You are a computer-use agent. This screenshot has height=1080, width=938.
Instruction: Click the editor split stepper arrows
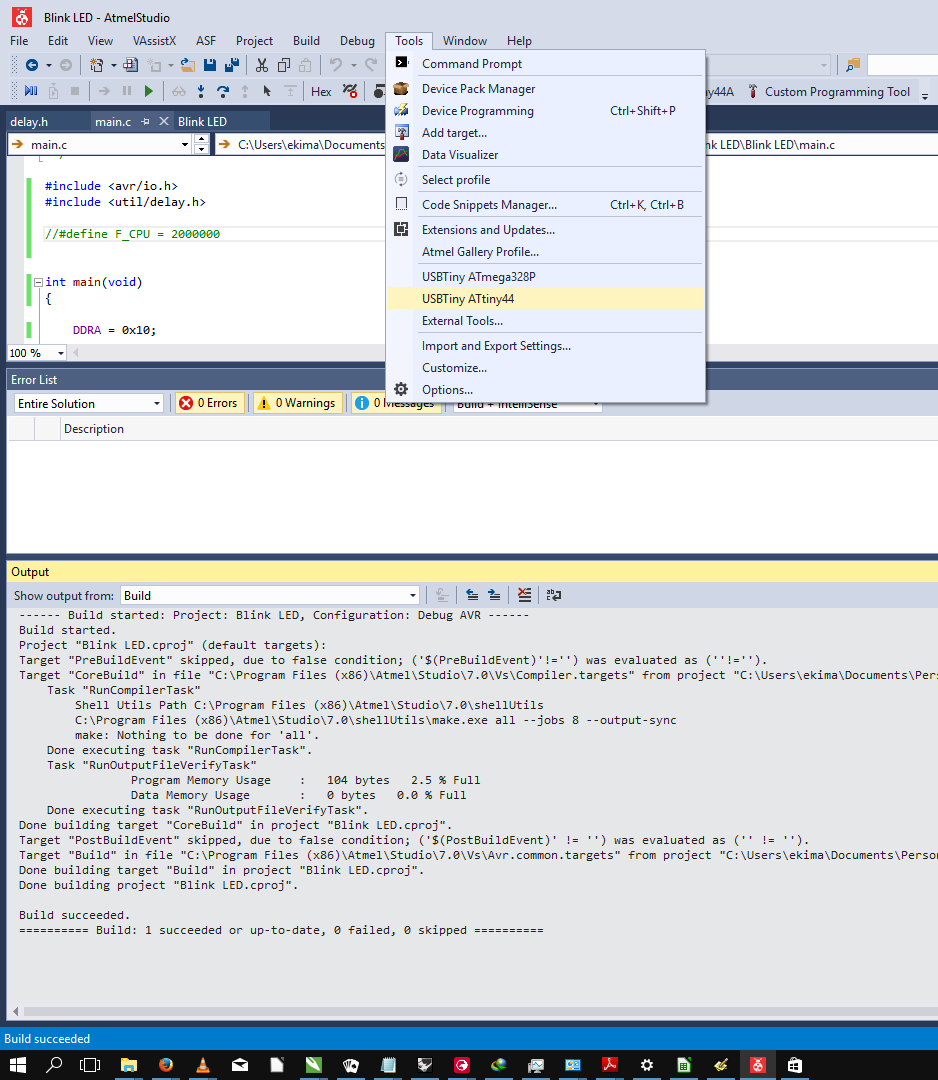201,144
